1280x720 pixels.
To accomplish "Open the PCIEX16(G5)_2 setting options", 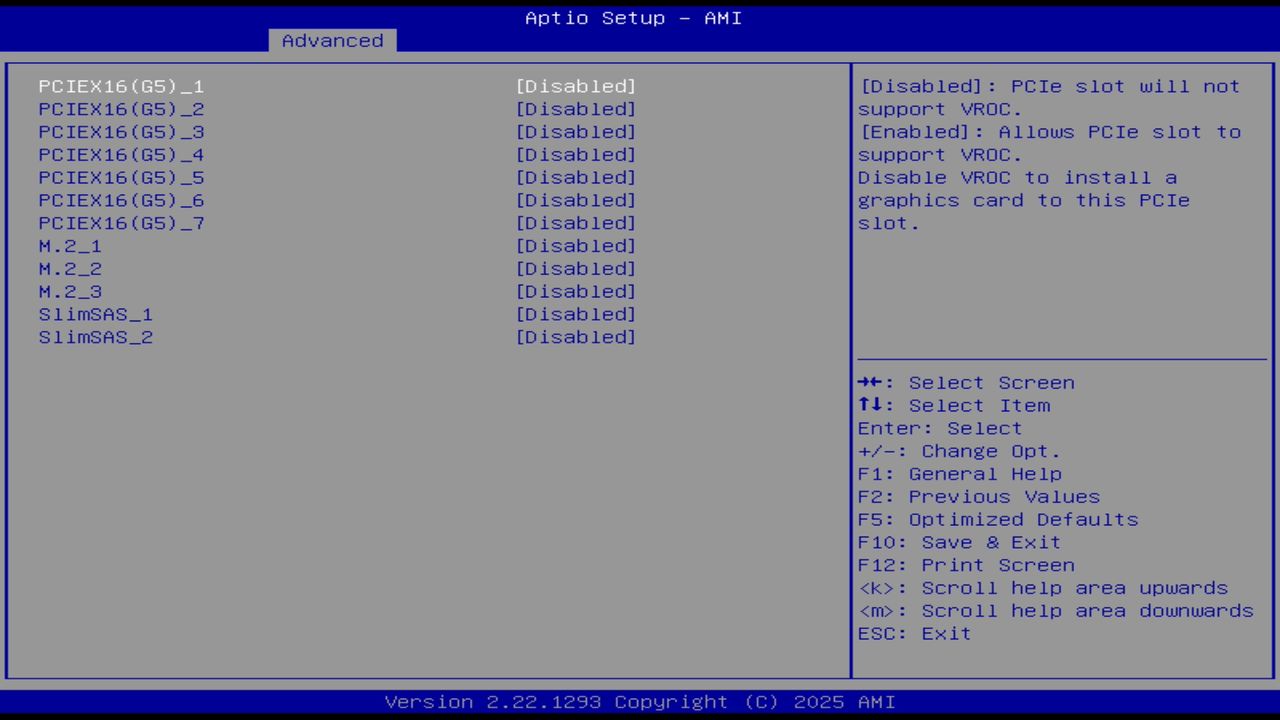I will coord(576,109).
